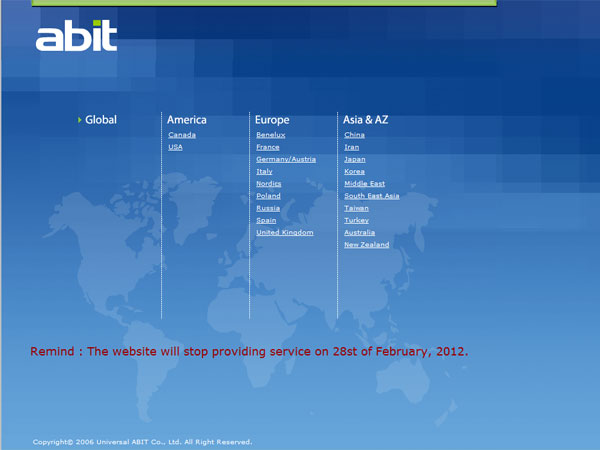Open the Italy site link
This screenshot has width=600, height=450.
click(x=264, y=171)
